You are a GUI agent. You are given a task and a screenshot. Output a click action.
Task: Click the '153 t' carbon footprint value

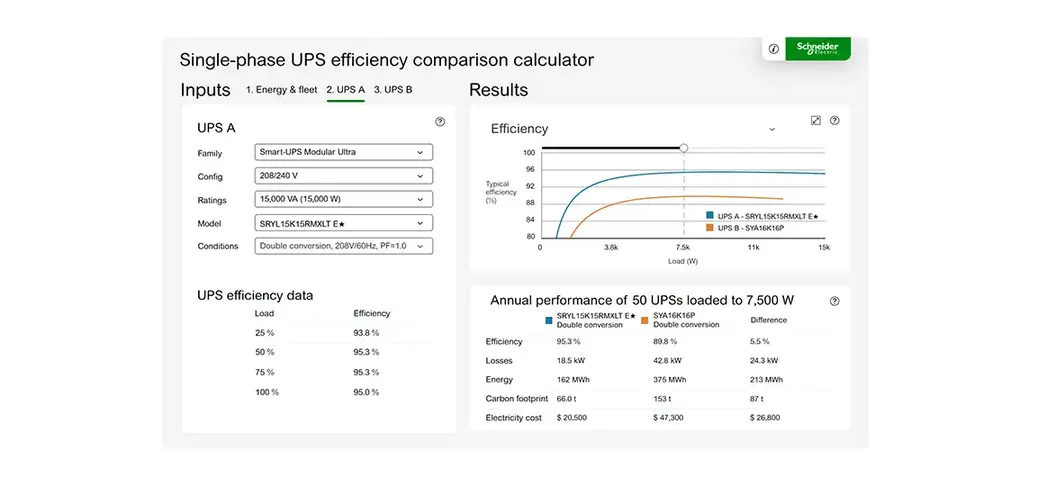(662, 399)
